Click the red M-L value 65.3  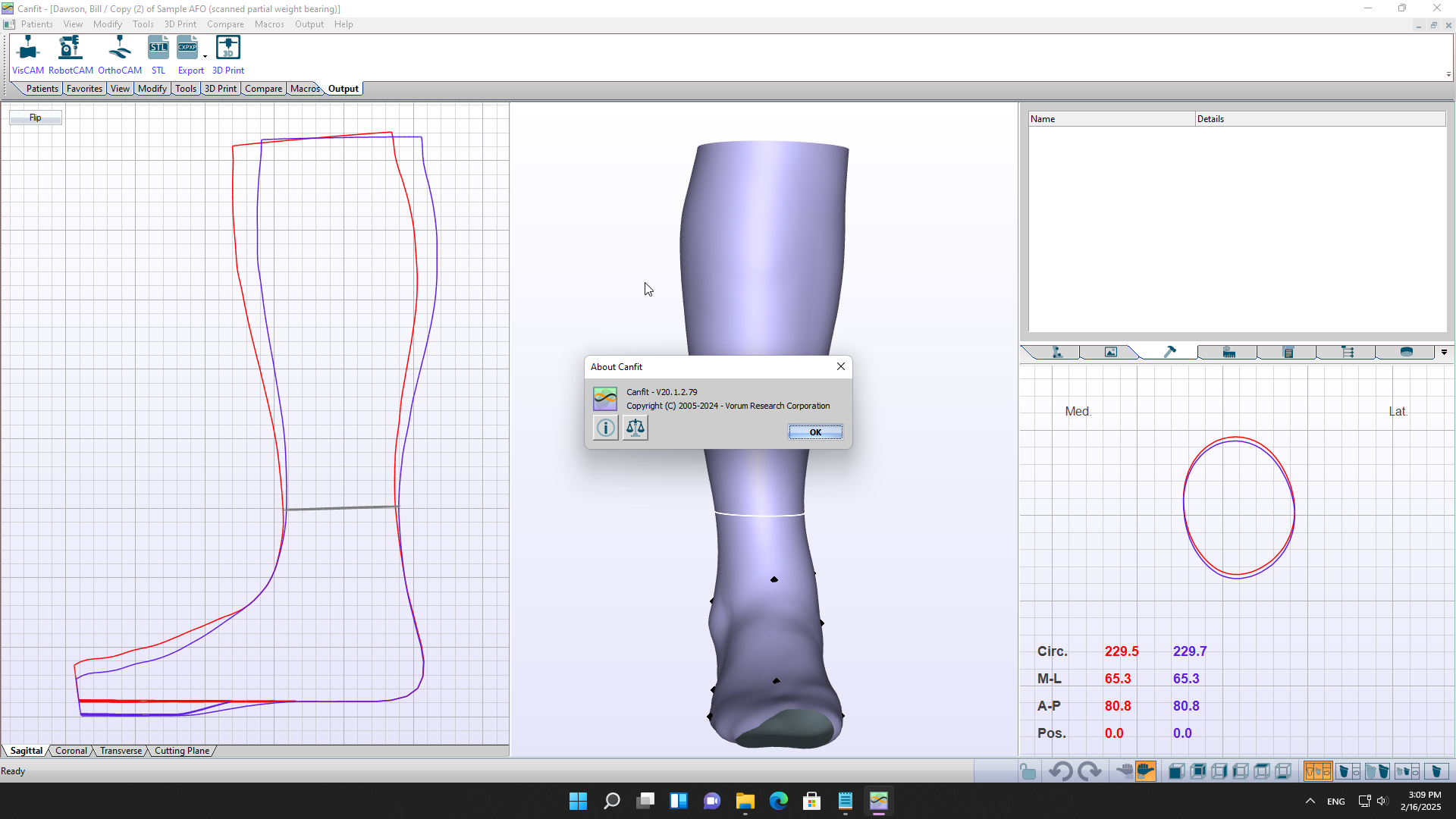pos(1118,679)
